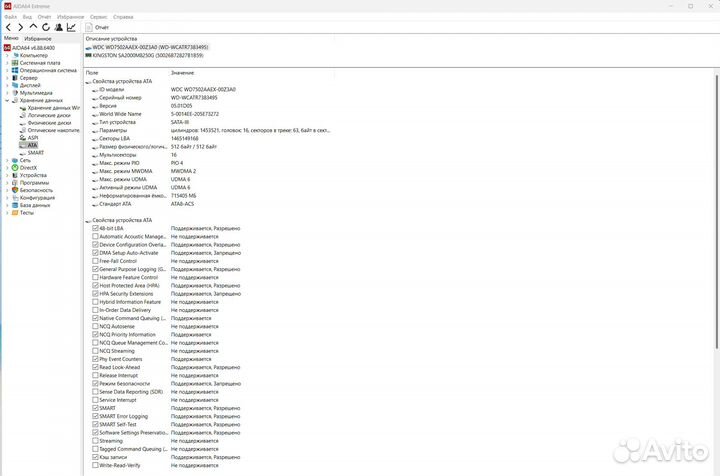Toggle the SMART Self-Test checkbox

click(95, 424)
